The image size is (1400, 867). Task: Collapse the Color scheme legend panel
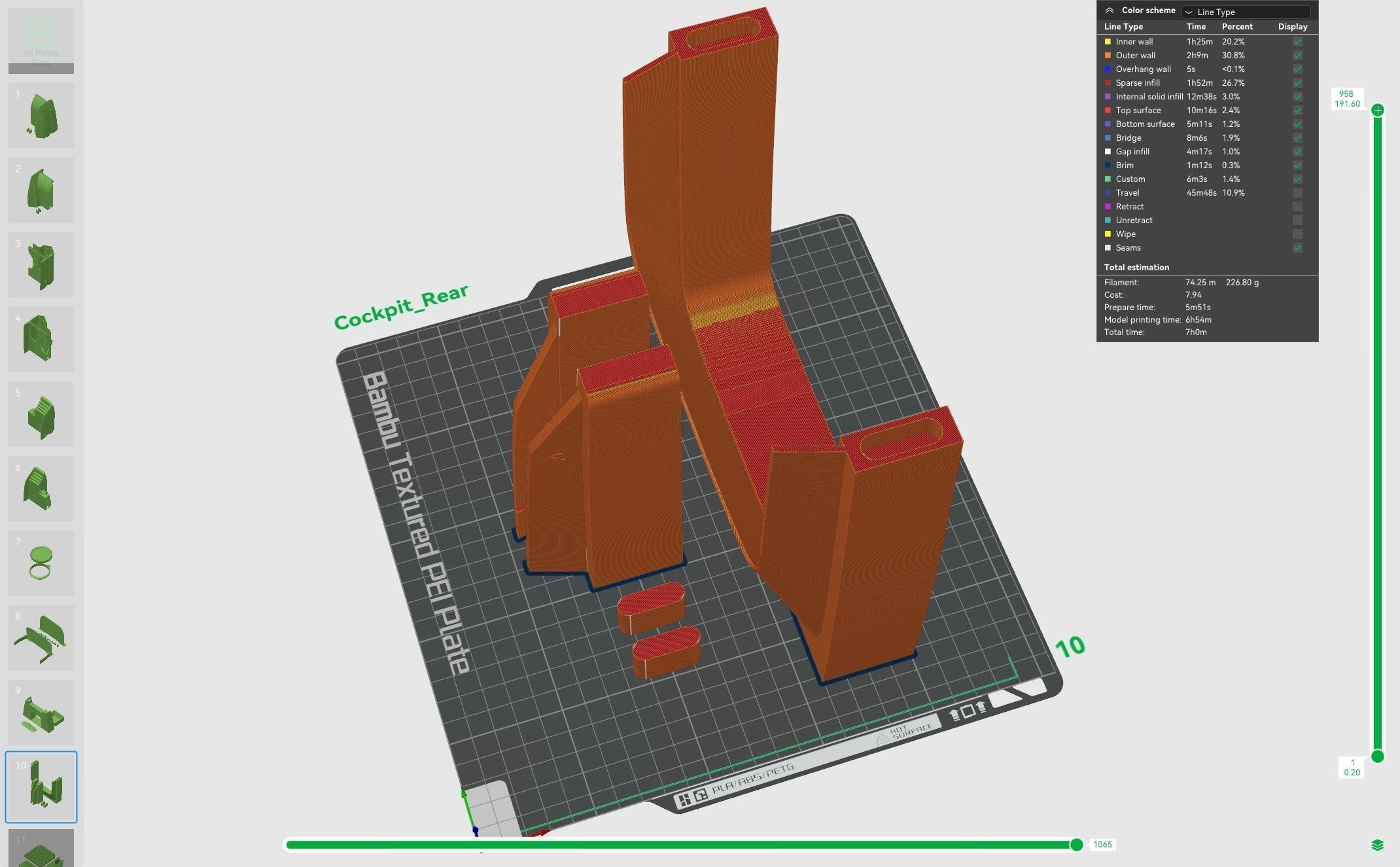point(1109,10)
